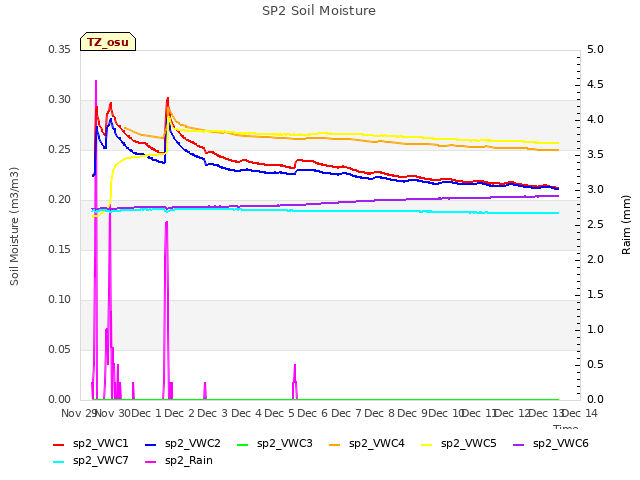Click the purple sp2_VWC6 legend swatch
640x480 pixels.
tap(518, 444)
